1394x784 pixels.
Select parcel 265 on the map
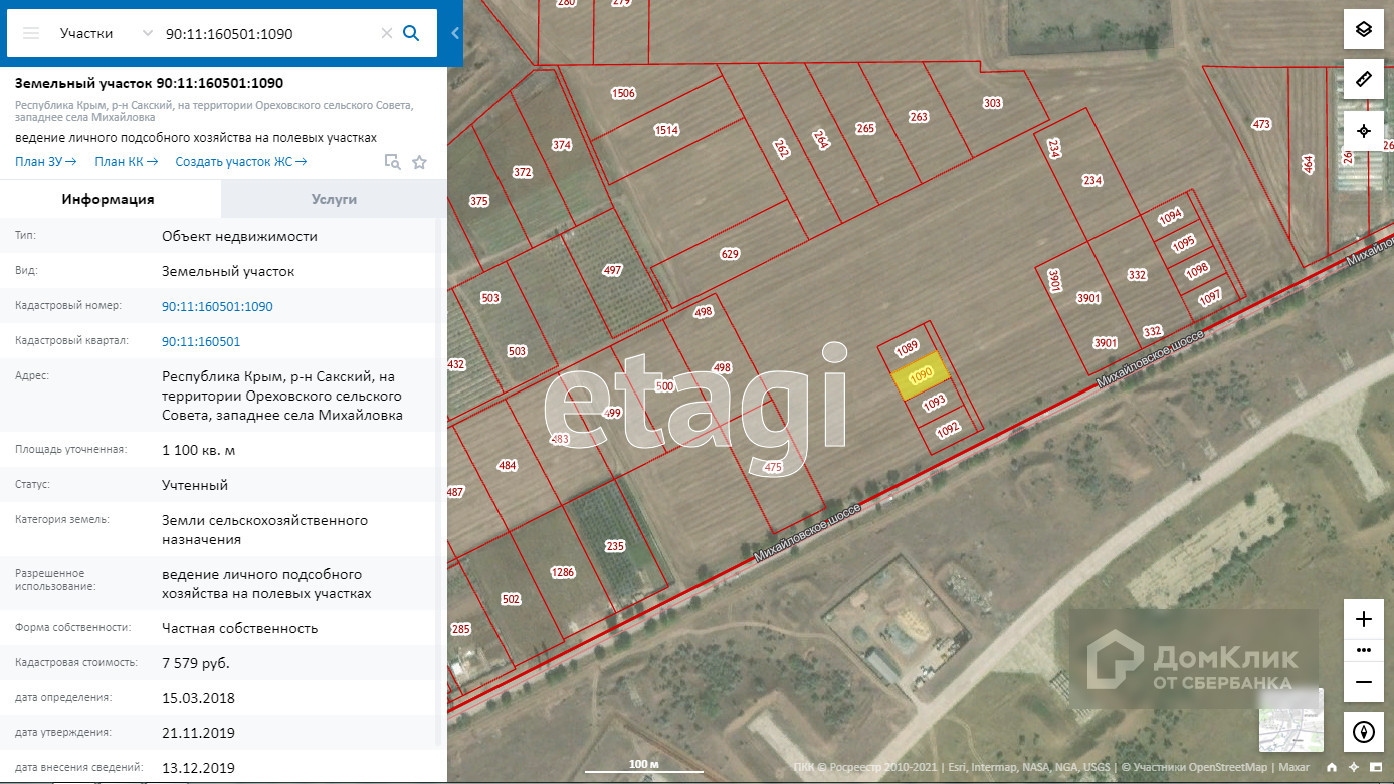(865, 128)
